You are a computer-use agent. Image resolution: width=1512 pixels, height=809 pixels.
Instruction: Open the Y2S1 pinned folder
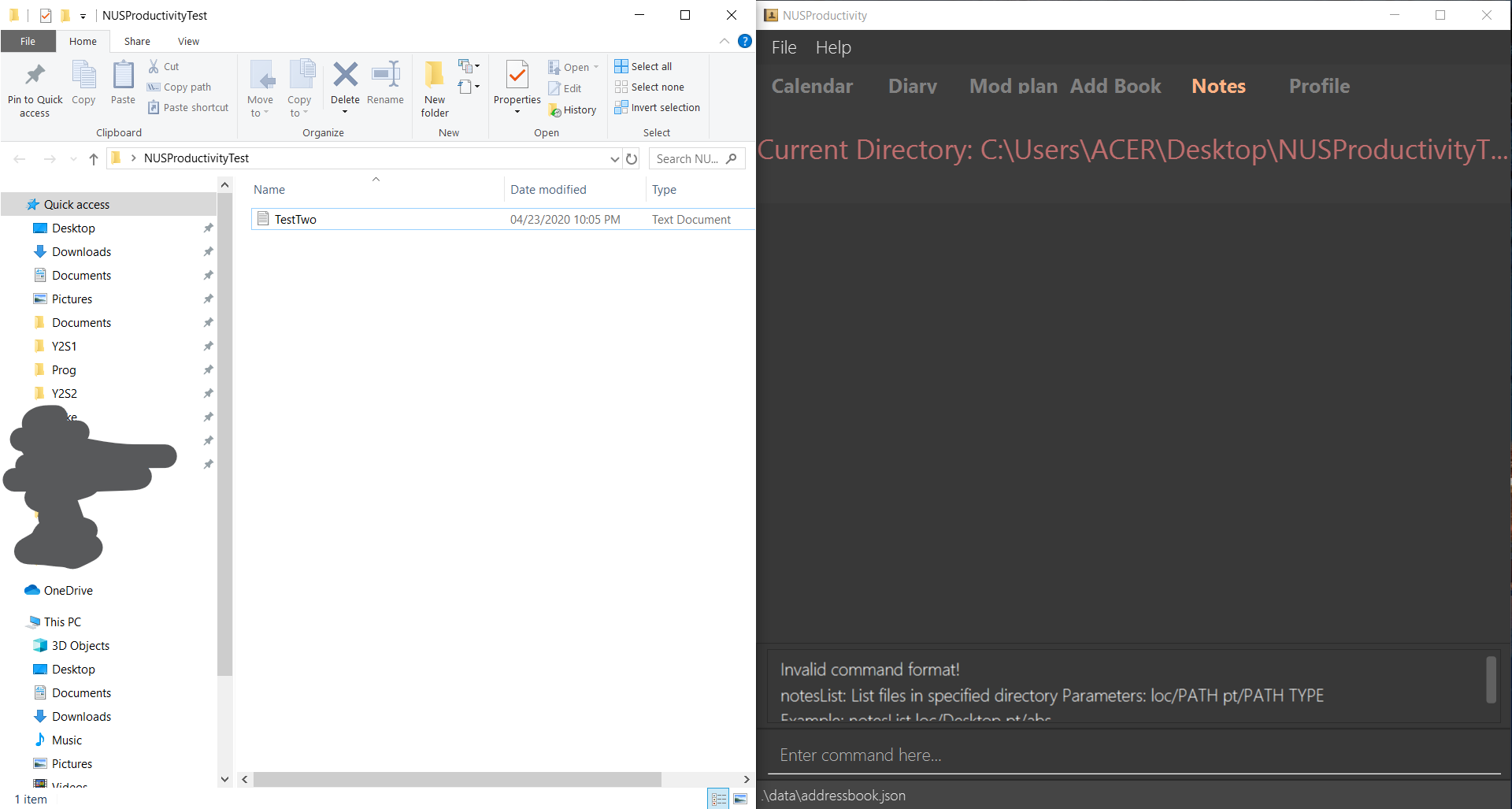tap(65, 346)
